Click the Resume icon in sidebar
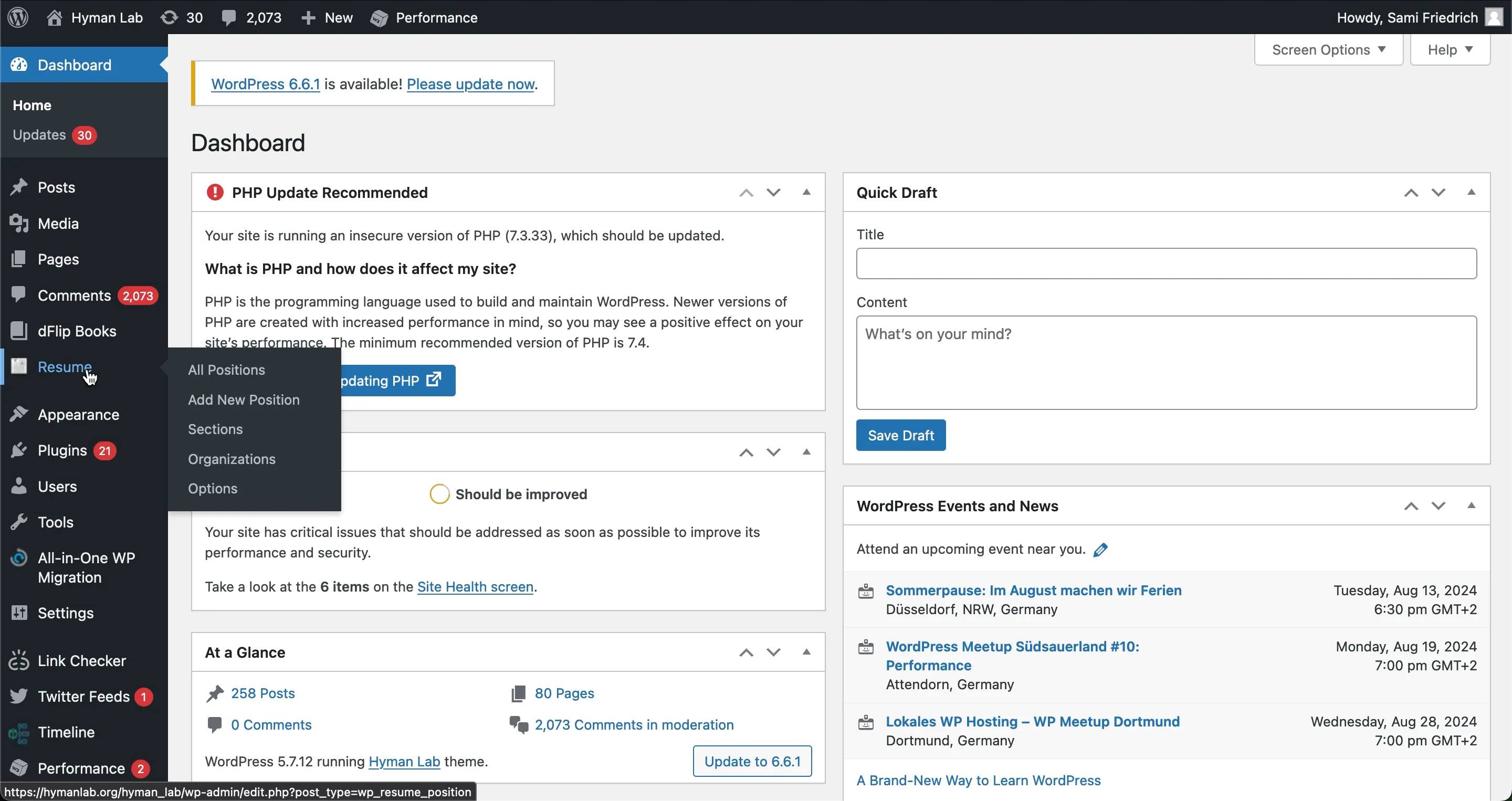 pos(19,367)
